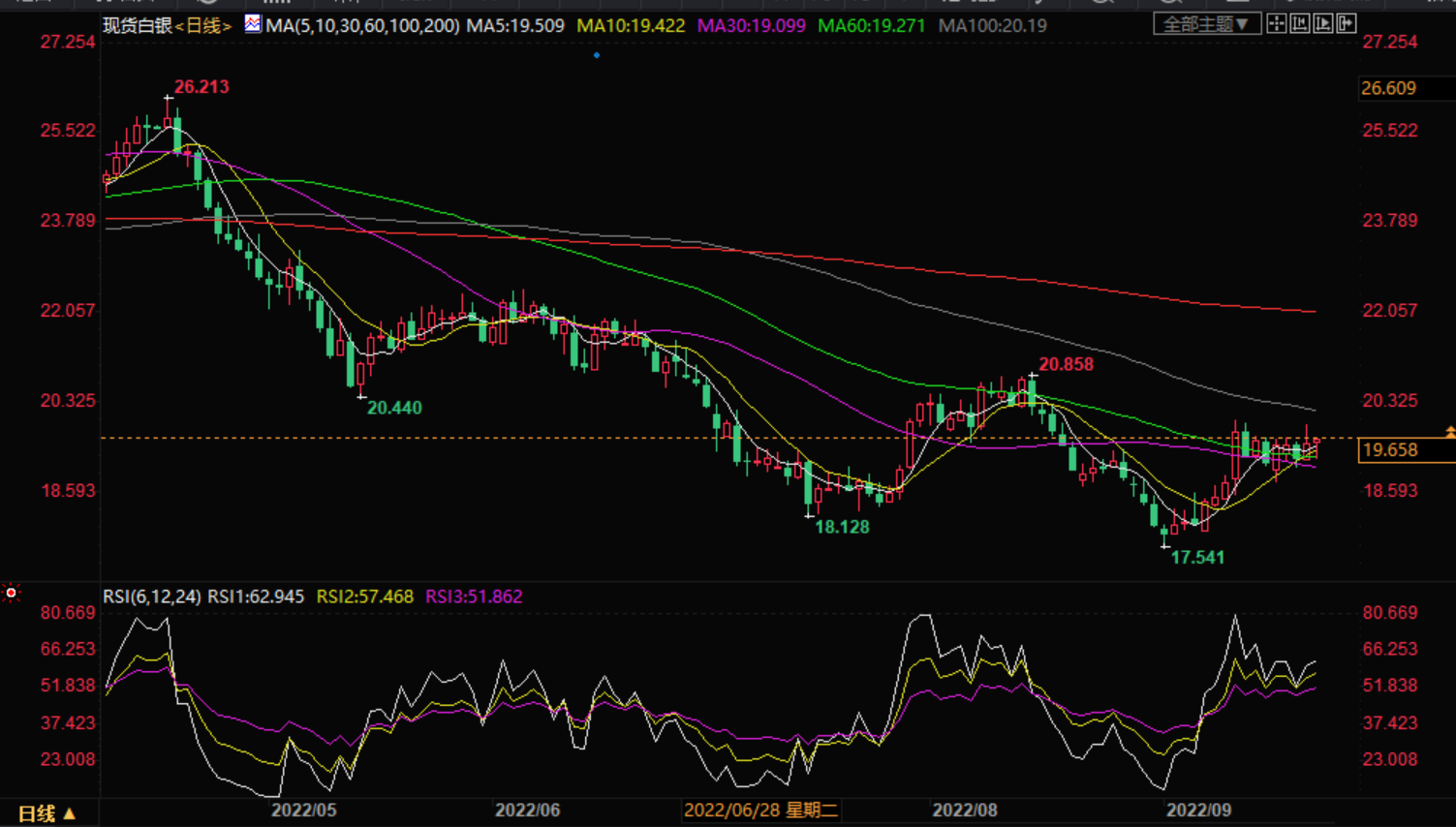1456x827 pixels.
Task: Click the <日线> period label in header
Action: [x=203, y=26]
